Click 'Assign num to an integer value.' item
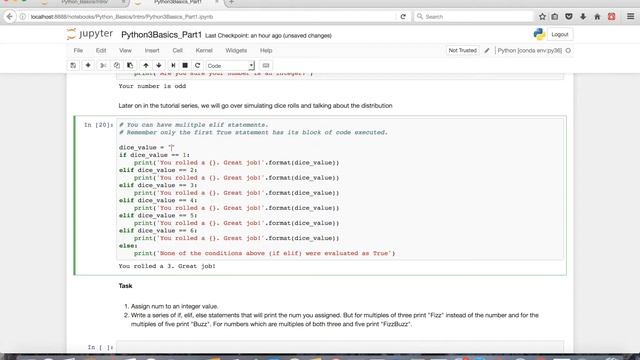The height and width of the screenshot is (360, 640). pos(175,306)
